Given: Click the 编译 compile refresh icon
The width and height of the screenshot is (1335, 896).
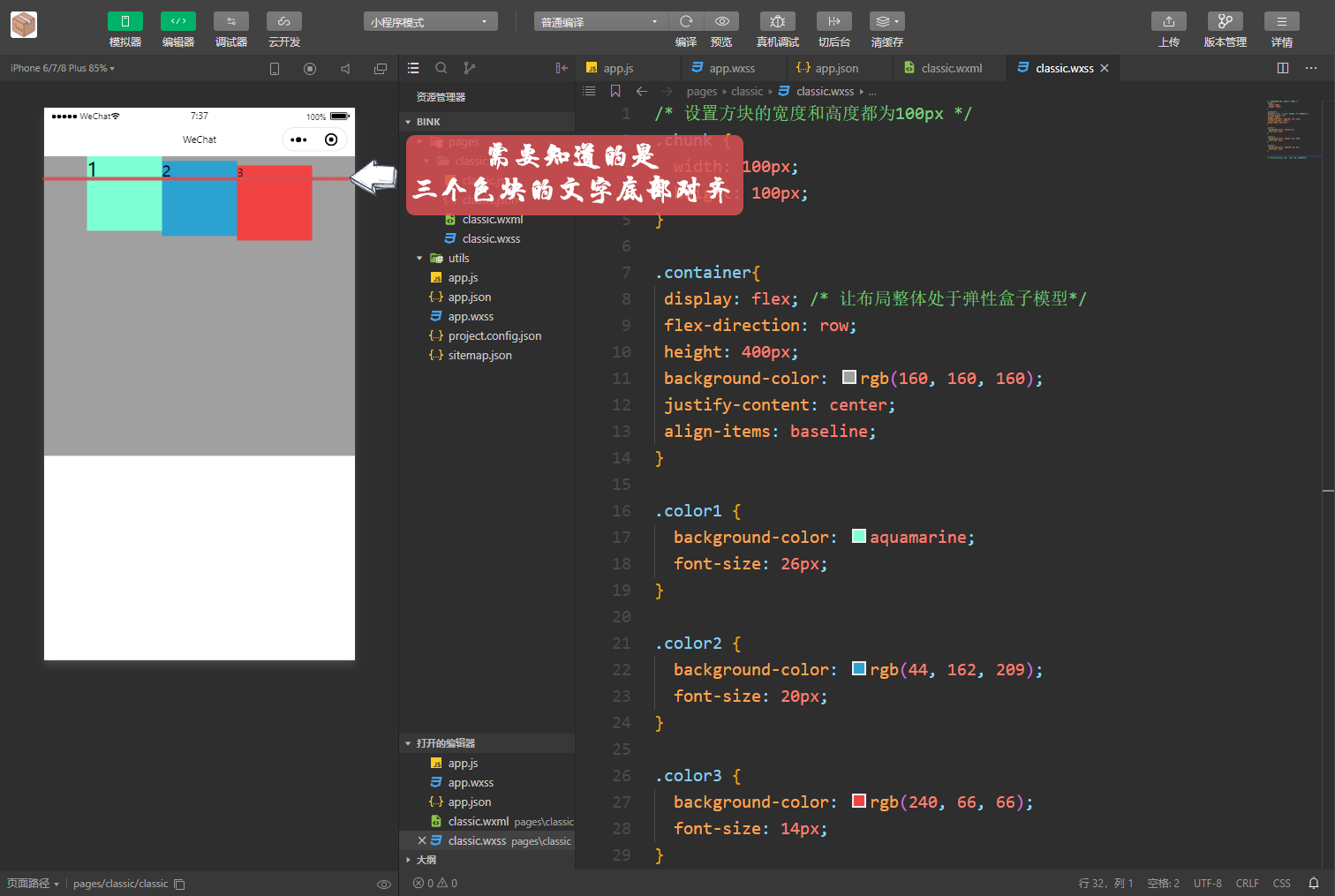Looking at the screenshot, I should tap(686, 21).
